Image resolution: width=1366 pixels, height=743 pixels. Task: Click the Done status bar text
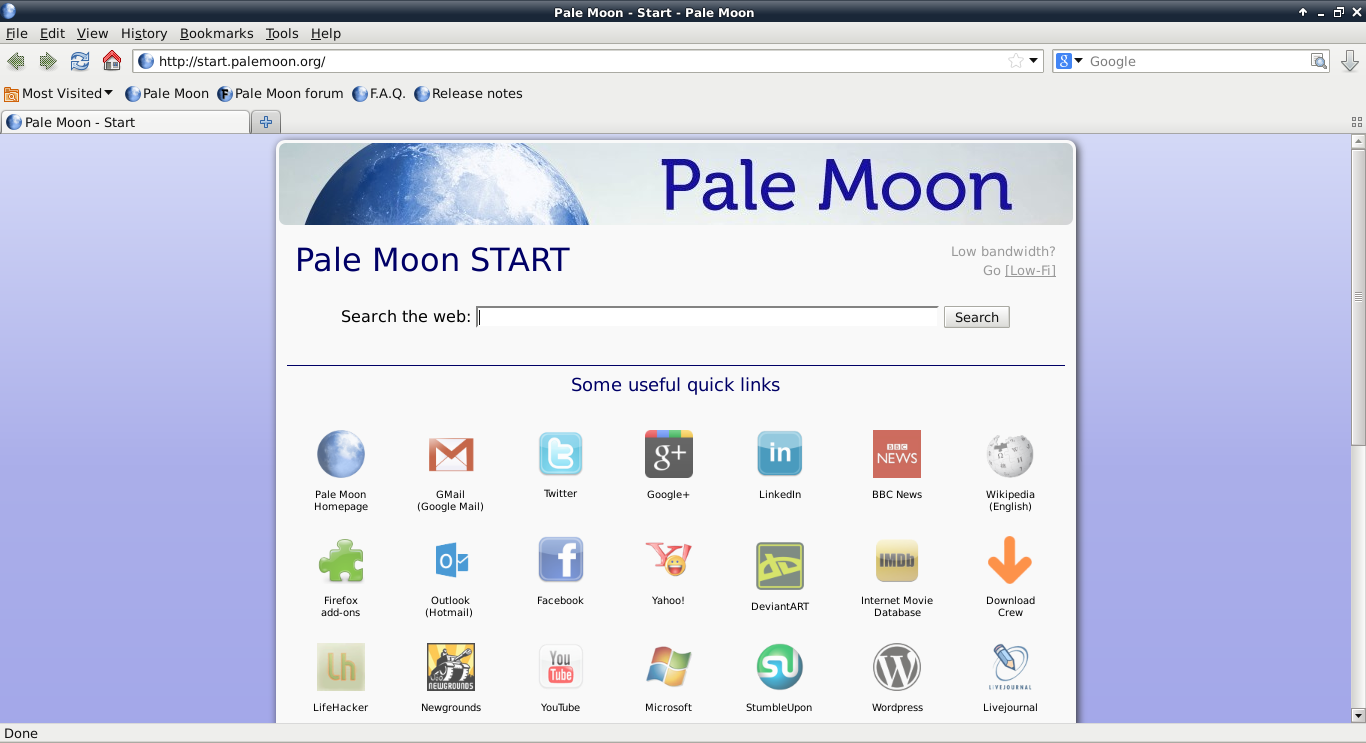(x=21, y=733)
